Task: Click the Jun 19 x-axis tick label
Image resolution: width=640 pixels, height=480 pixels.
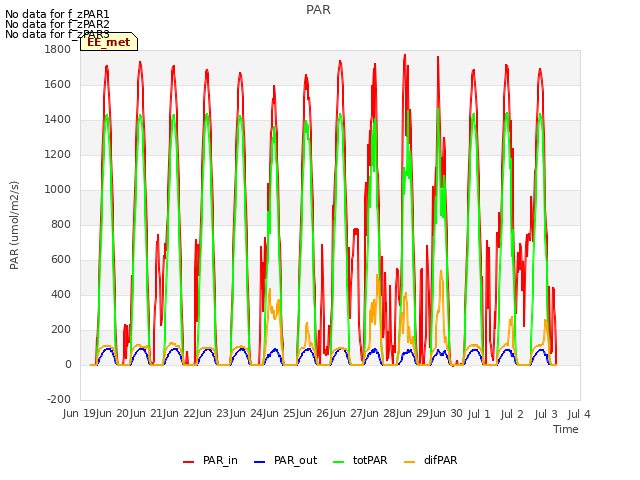Action: click(x=80, y=414)
